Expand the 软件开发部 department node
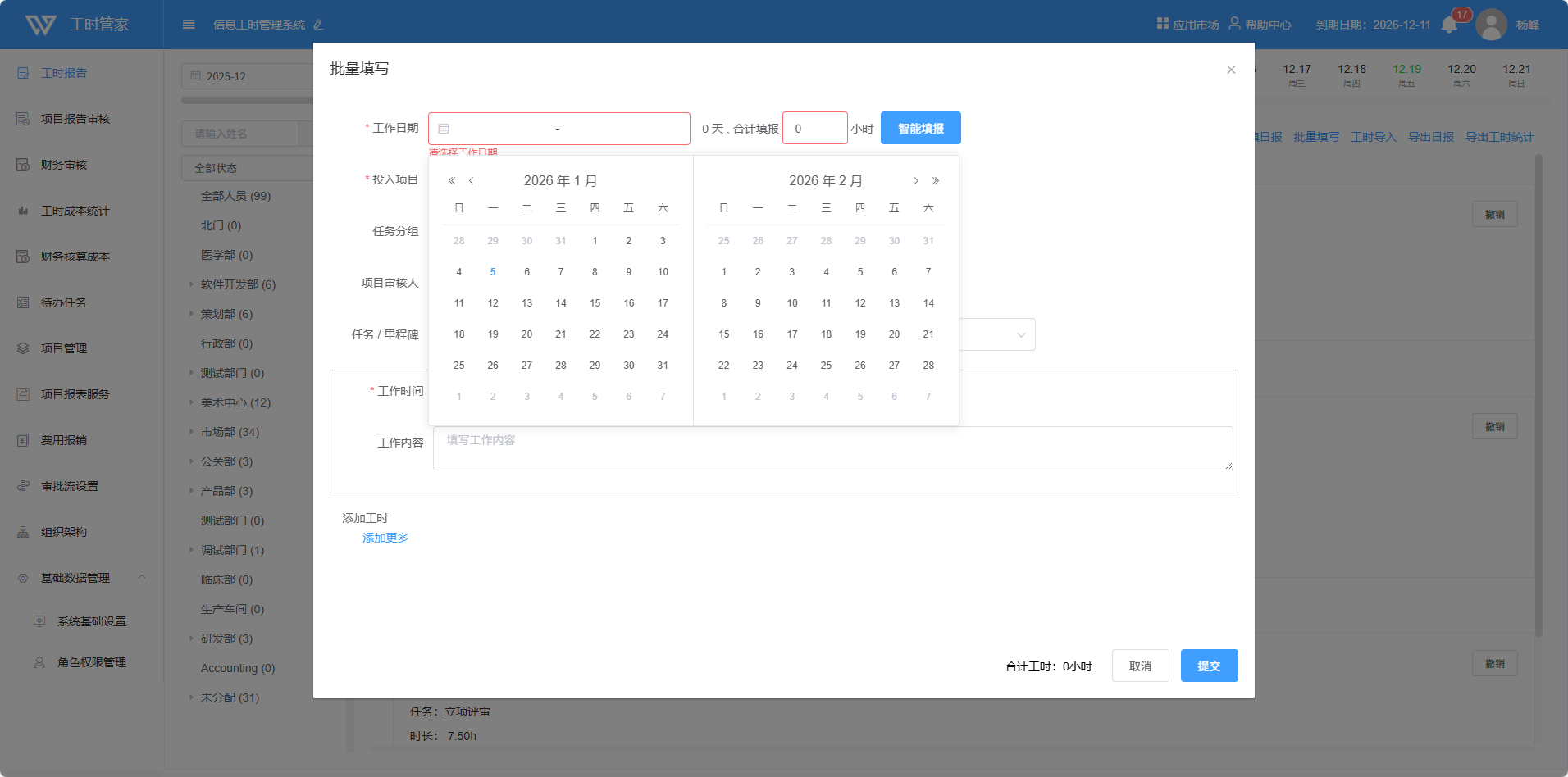Screen dimensions: 1568x777 tap(192, 284)
